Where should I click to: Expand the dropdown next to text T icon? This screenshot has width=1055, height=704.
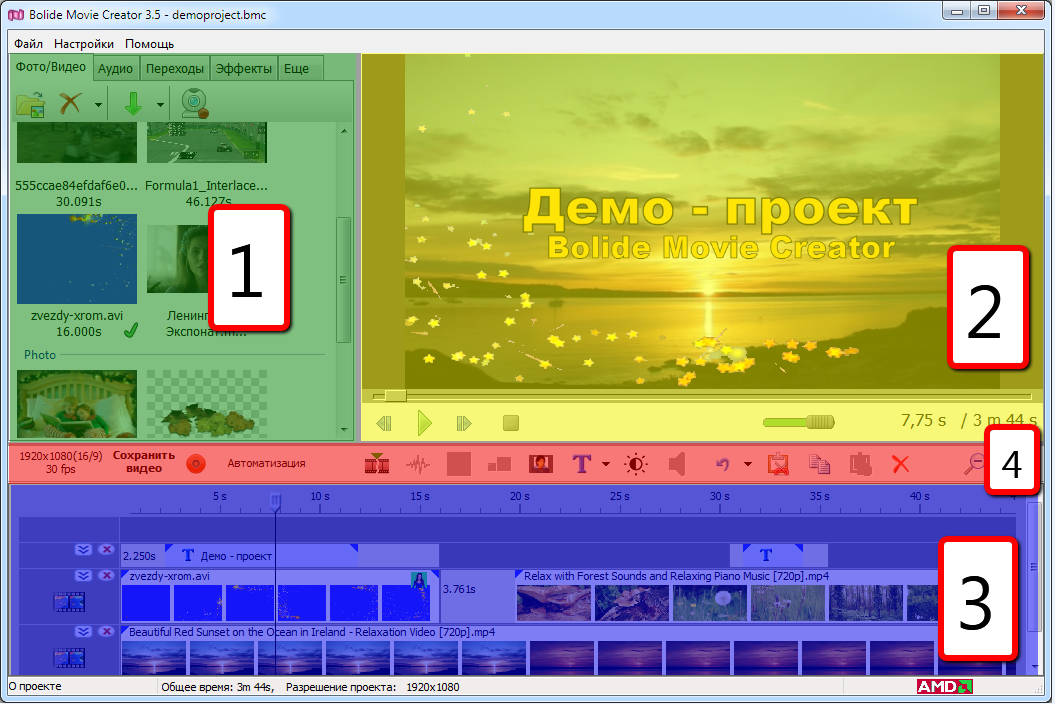point(606,464)
